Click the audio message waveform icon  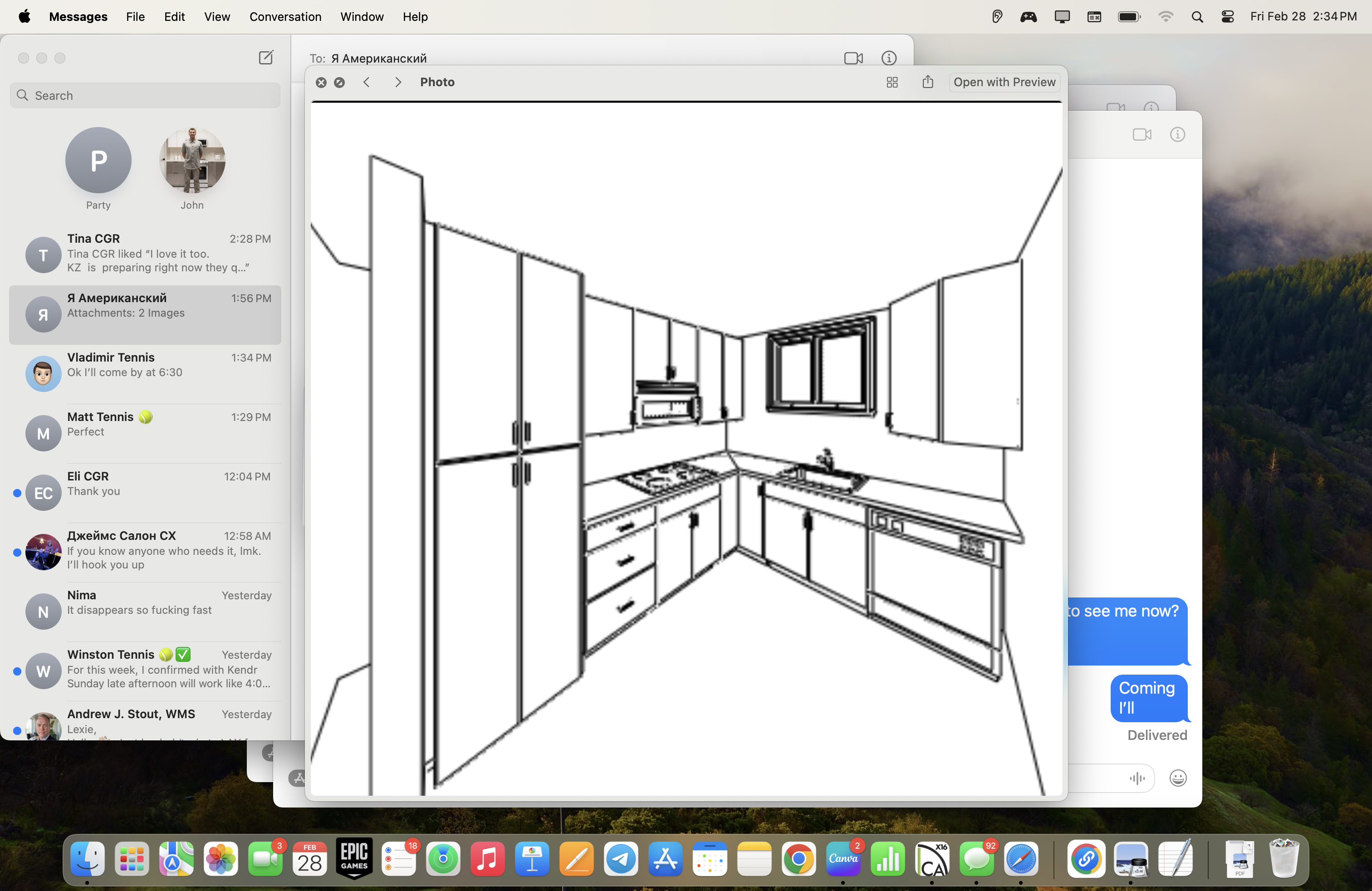[1137, 778]
